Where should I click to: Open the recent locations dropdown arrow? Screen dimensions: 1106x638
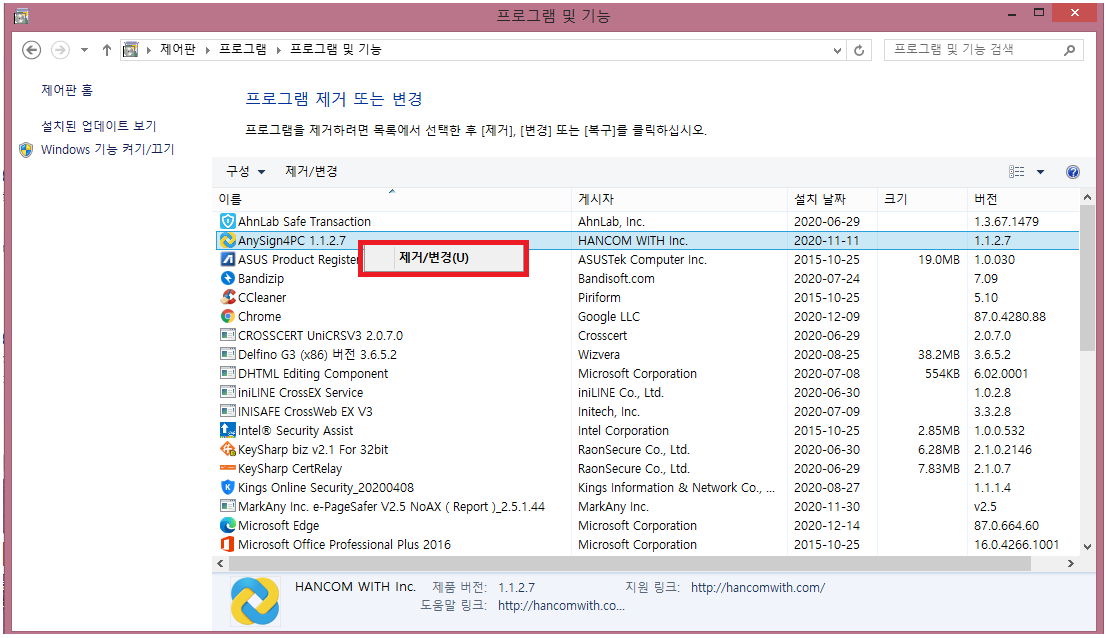pos(84,50)
